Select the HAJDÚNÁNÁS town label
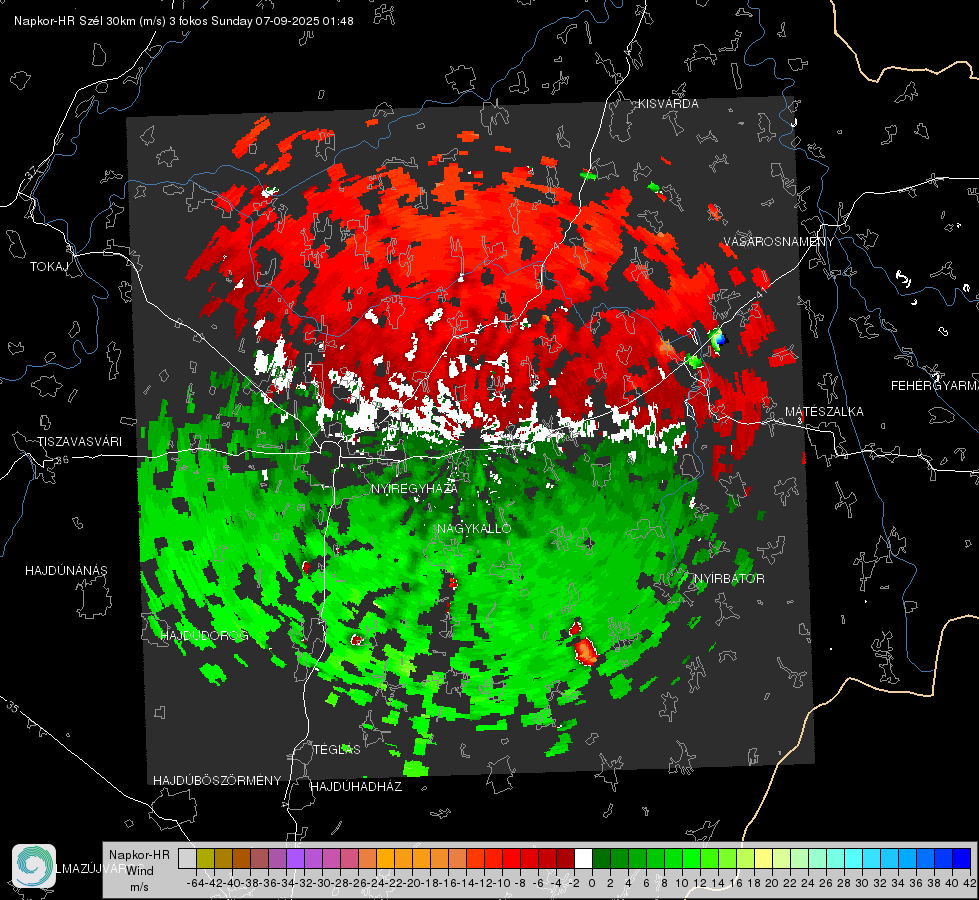 tap(66, 570)
